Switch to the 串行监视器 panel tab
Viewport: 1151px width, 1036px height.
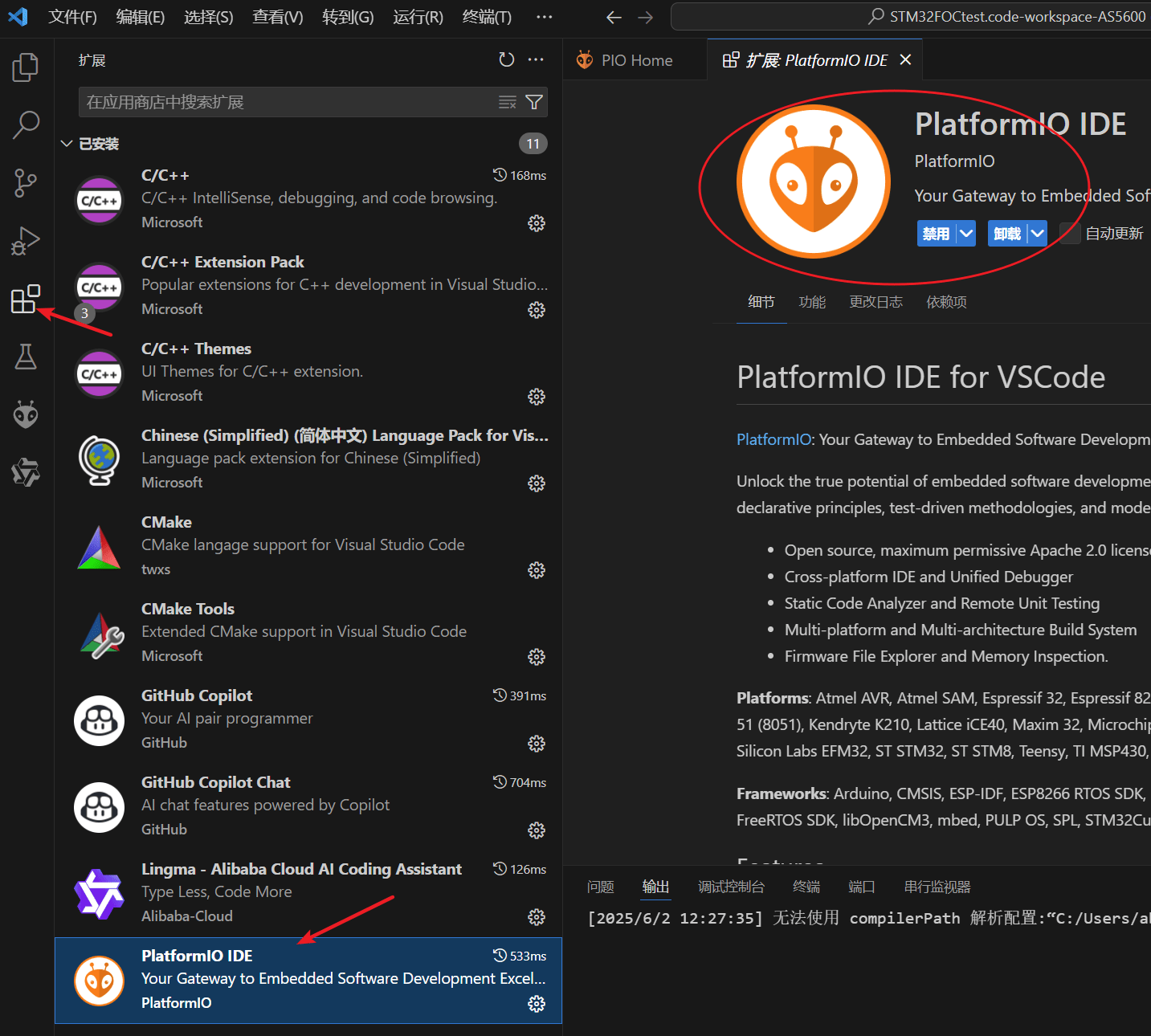coord(937,887)
